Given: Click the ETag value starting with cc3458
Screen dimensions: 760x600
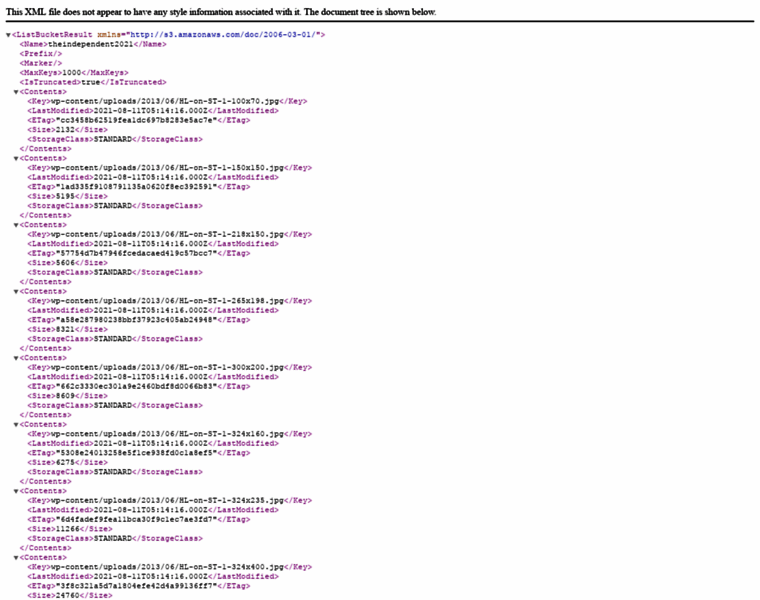Looking at the screenshot, I should [136, 120].
